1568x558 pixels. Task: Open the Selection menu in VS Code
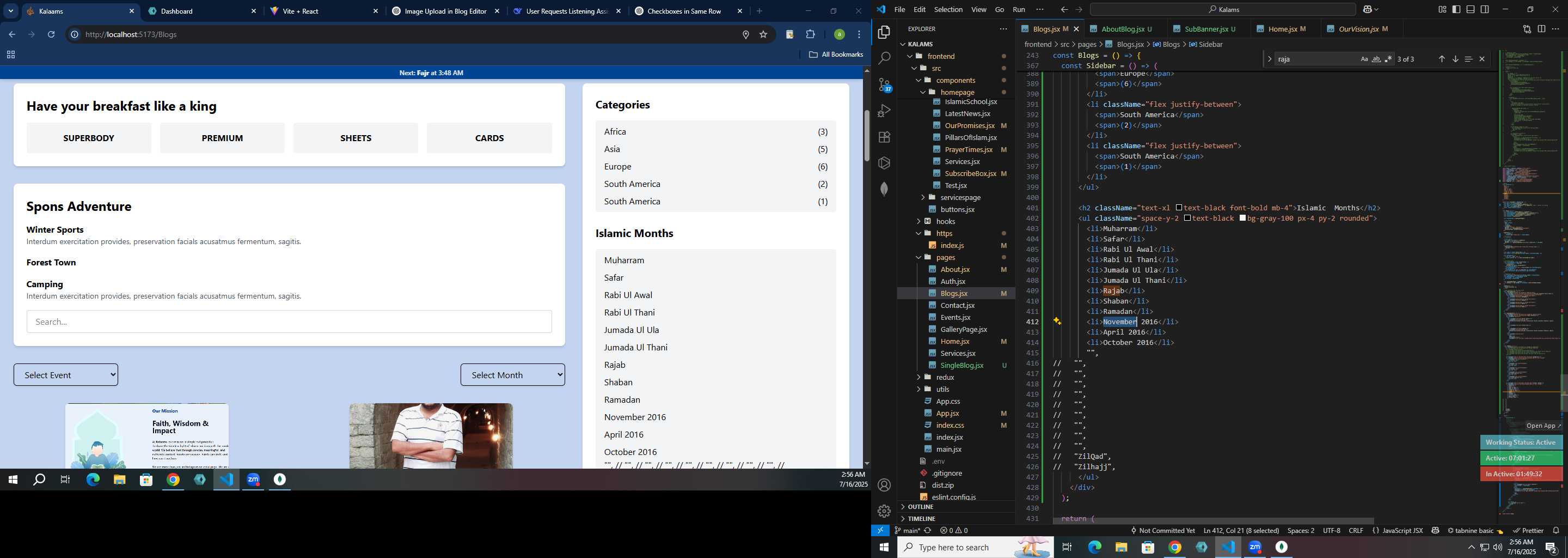point(948,9)
